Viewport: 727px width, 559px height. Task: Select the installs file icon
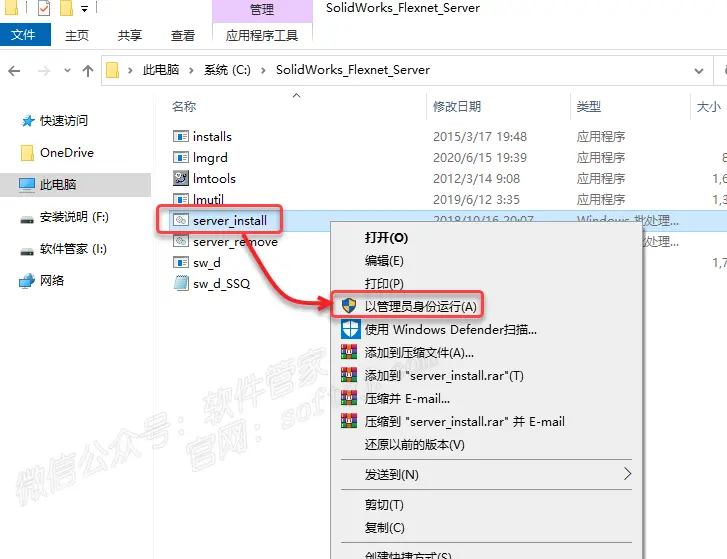coord(181,136)
